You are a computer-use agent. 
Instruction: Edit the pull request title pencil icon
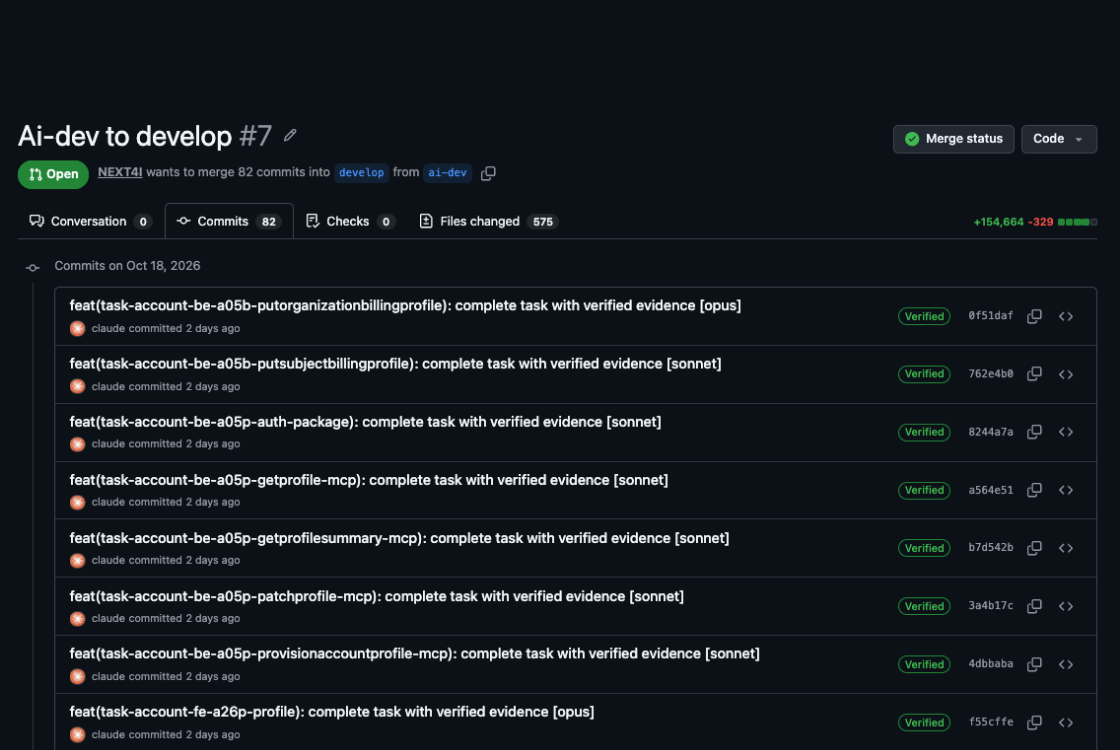click(x=290, y=135)
